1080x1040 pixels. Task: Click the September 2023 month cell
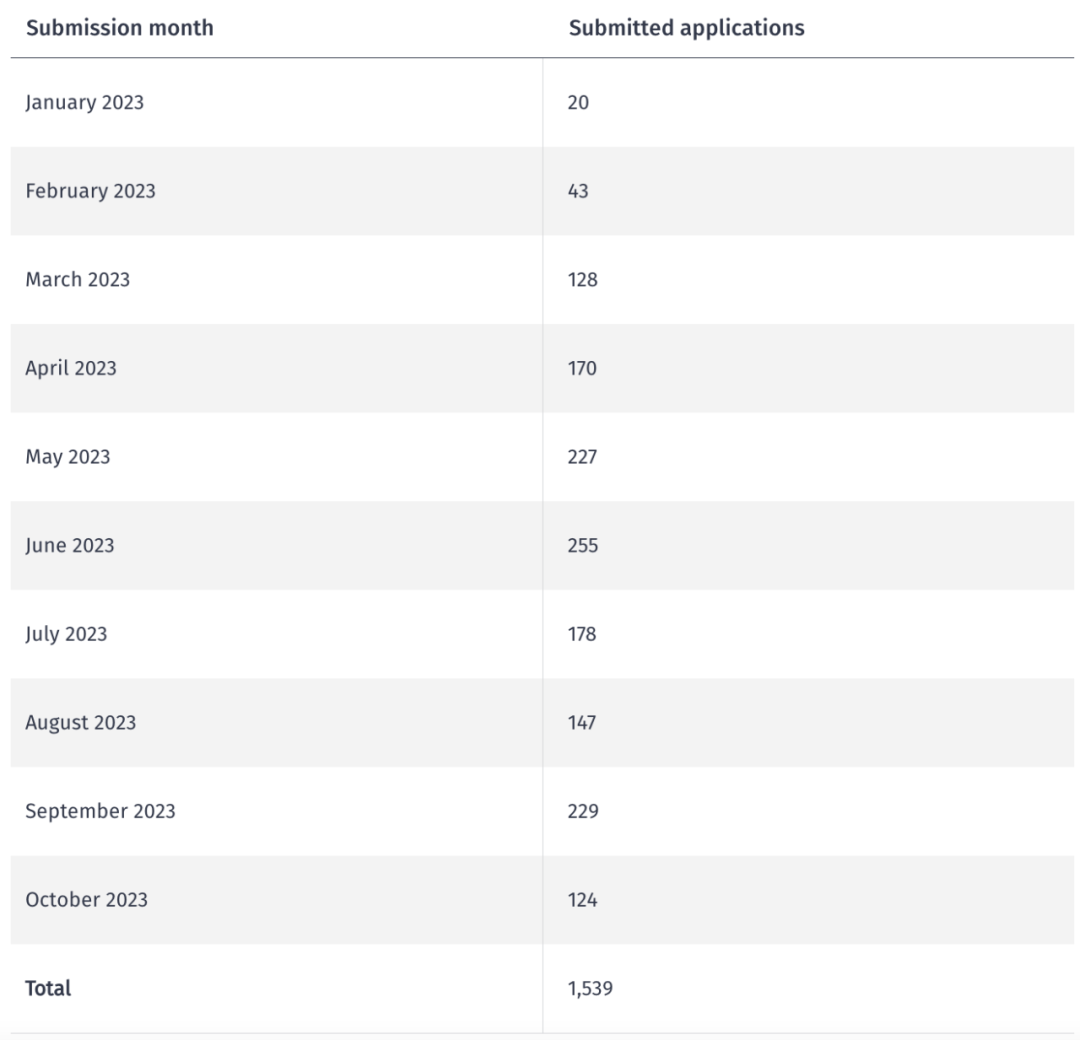101,811
